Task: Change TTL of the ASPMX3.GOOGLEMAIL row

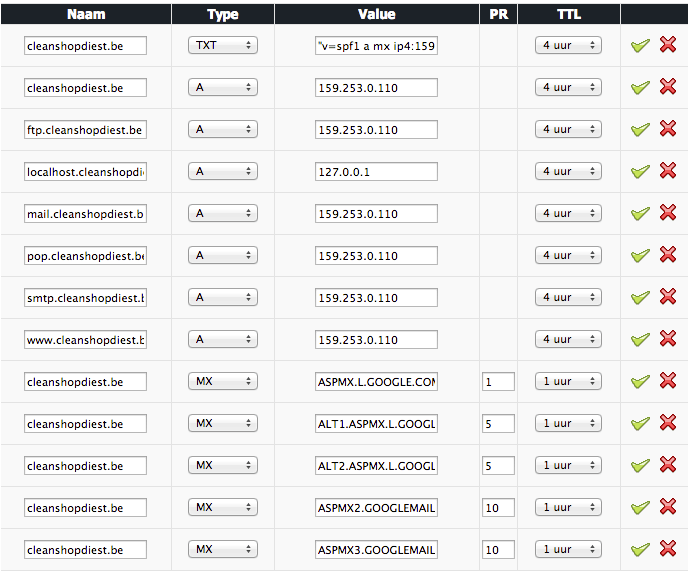Action: click(x=568, y=549)
